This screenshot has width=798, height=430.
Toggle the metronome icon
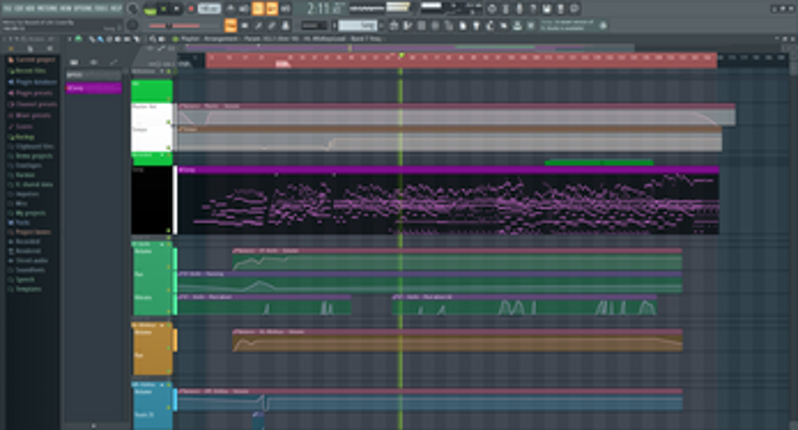coord(230,9)
